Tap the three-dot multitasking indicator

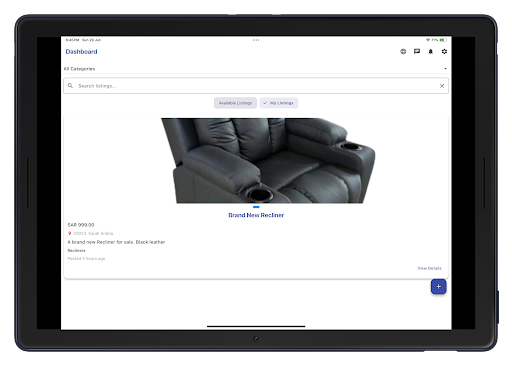click(x=256, y=40)
